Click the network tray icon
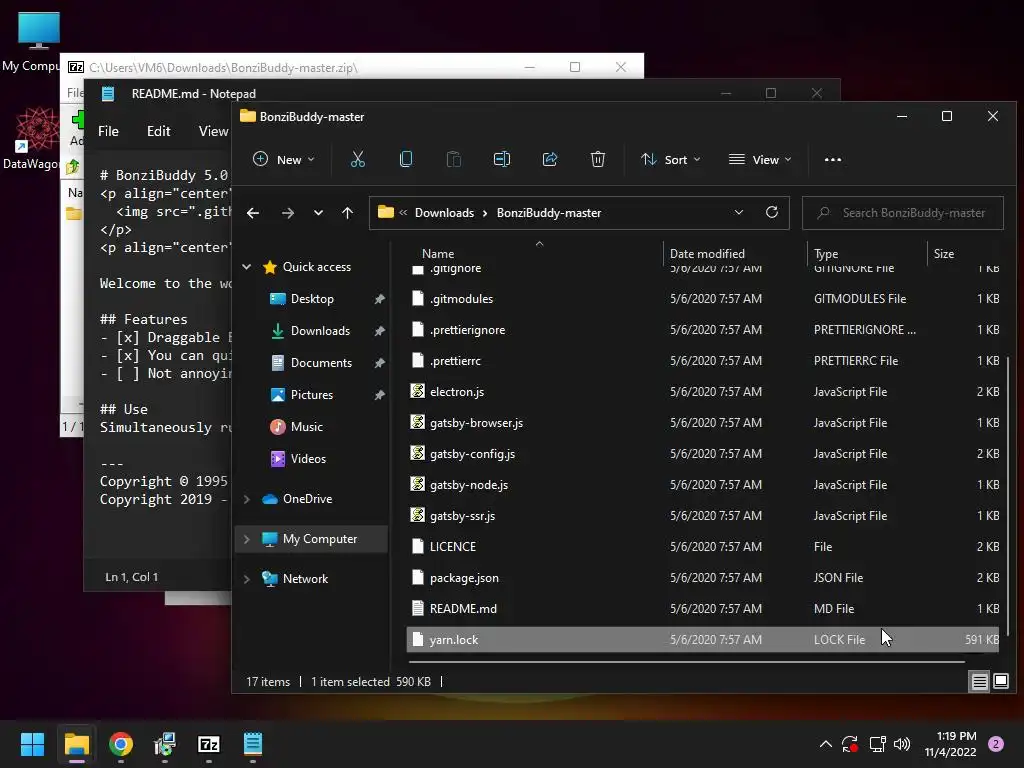The image size is (1024, 768). click(877, 744)
